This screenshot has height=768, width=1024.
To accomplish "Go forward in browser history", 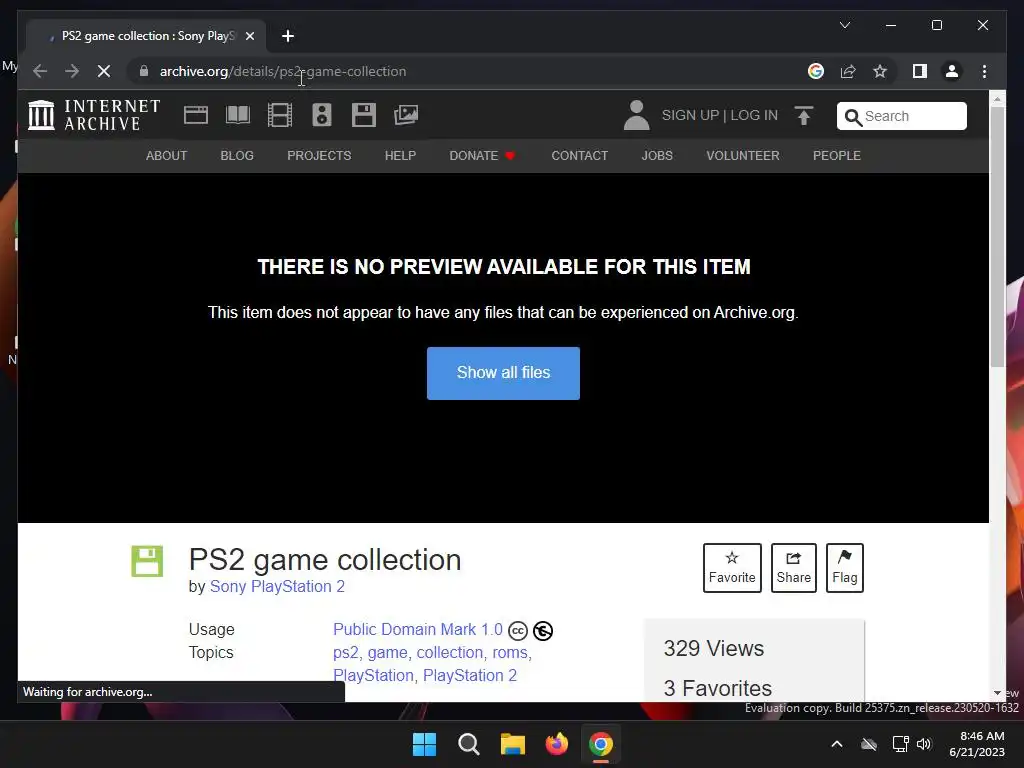I will [72, 71].
